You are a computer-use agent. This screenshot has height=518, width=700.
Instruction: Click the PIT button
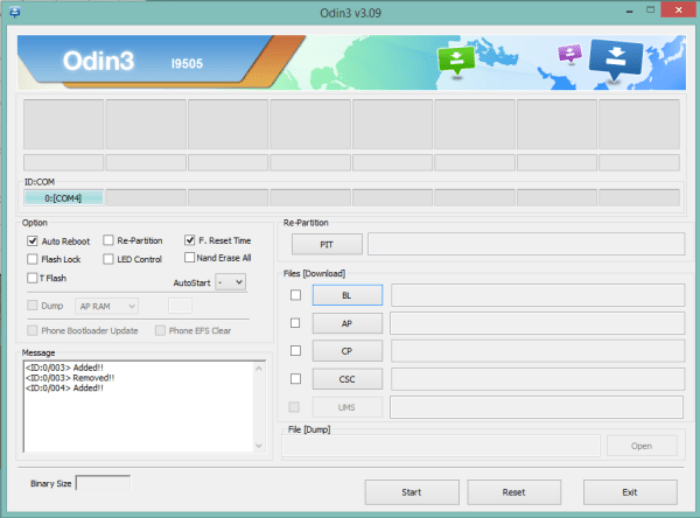(327, 244)
